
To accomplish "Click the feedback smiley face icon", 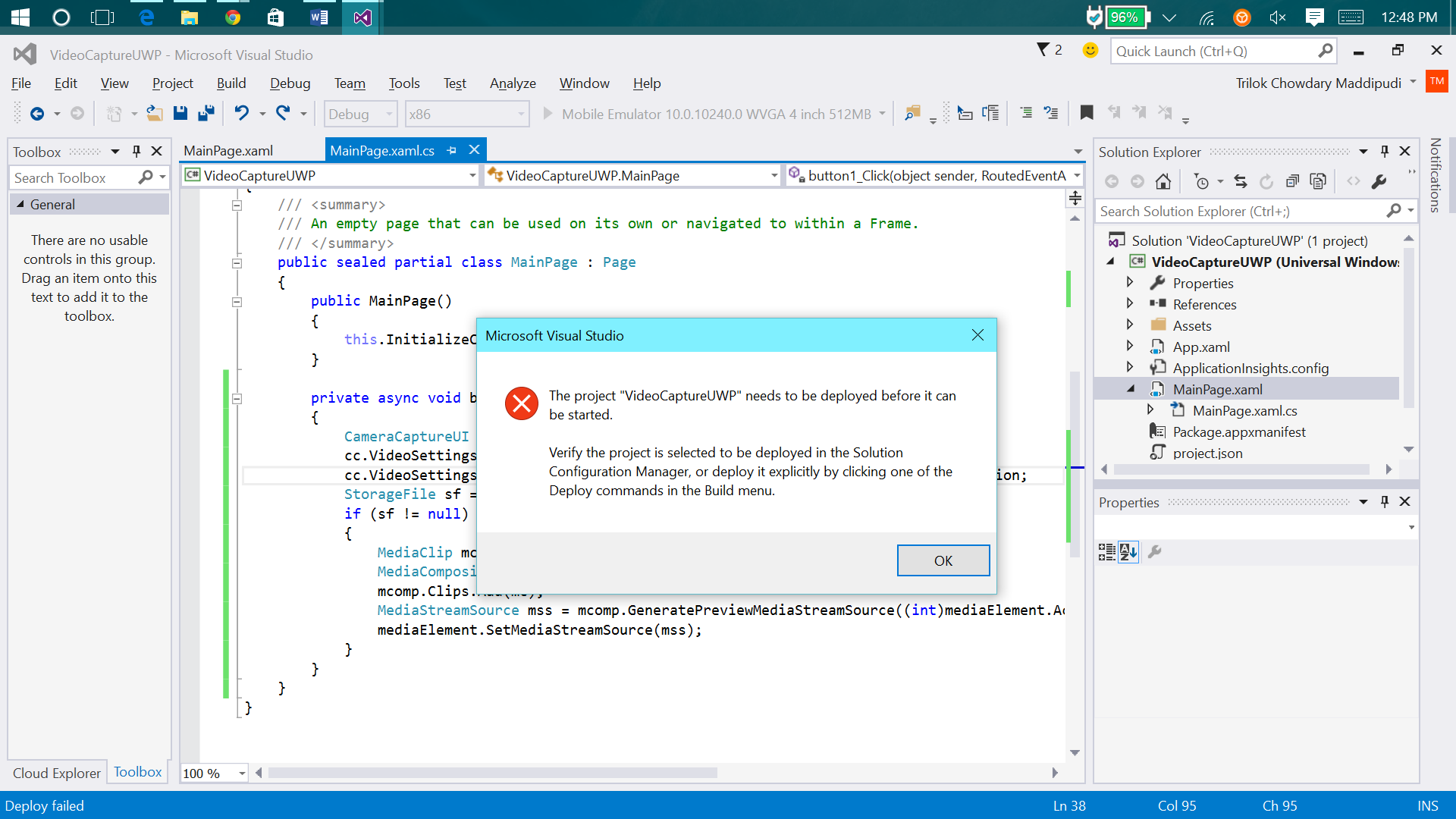I will [x=1090, y=51].
